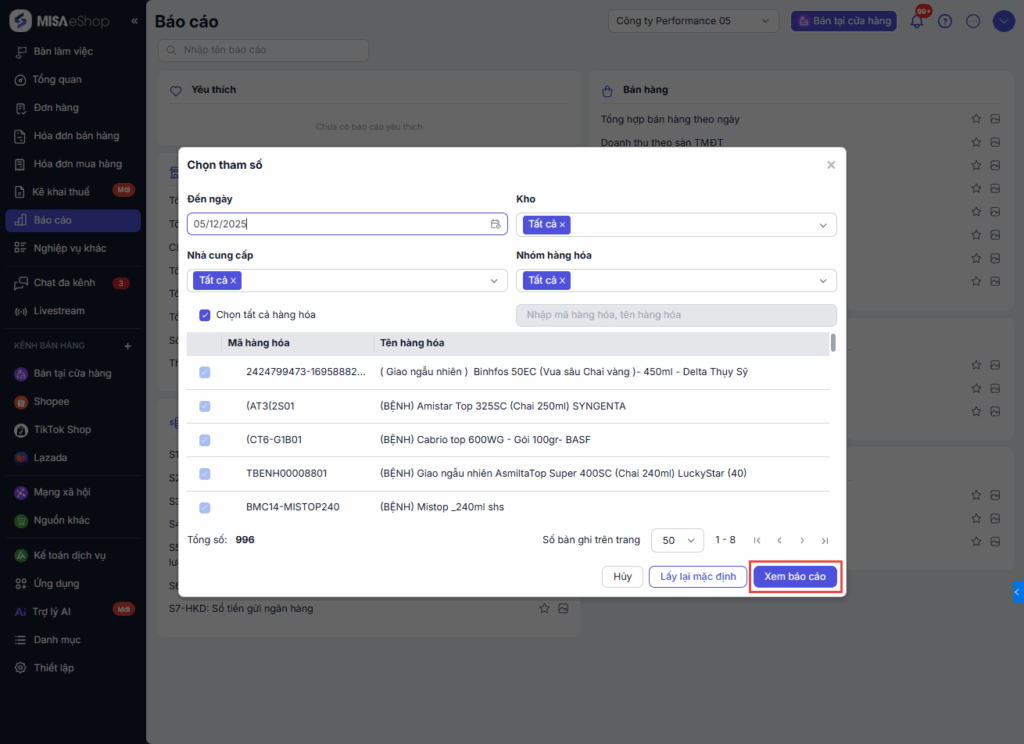
Task: Open Đơn hàng in the sidebar
Action: tap(55, 107)
